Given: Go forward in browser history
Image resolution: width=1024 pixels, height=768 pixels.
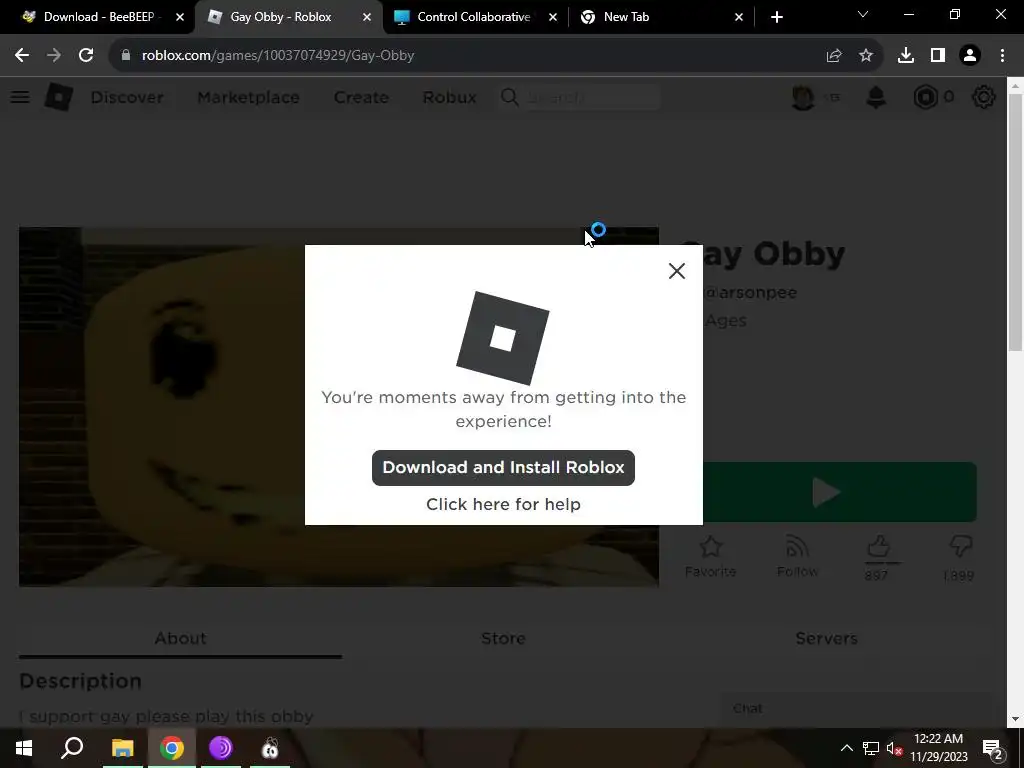Looking at the screenshot, I should pos(54,56).
